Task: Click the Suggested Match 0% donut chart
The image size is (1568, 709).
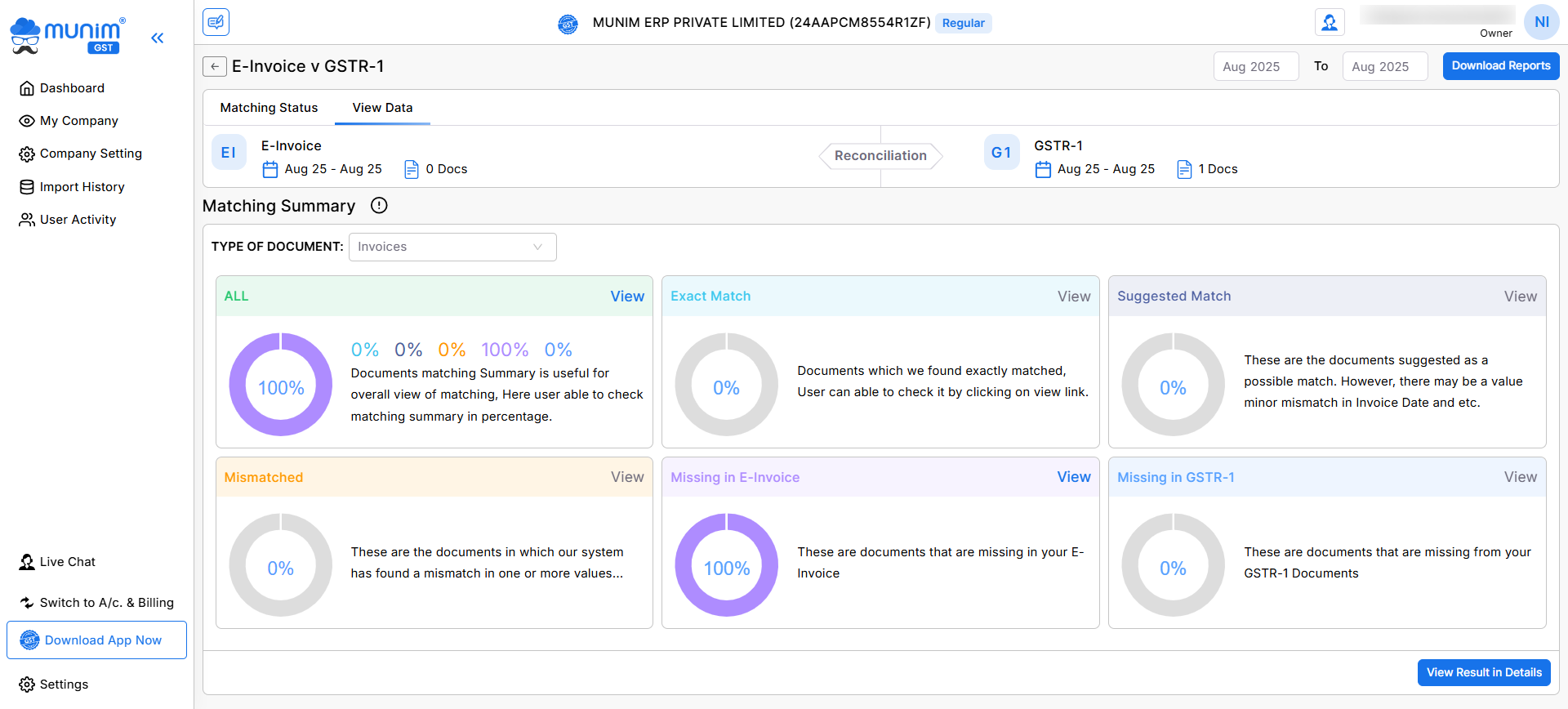Action: pos(1174,385)
